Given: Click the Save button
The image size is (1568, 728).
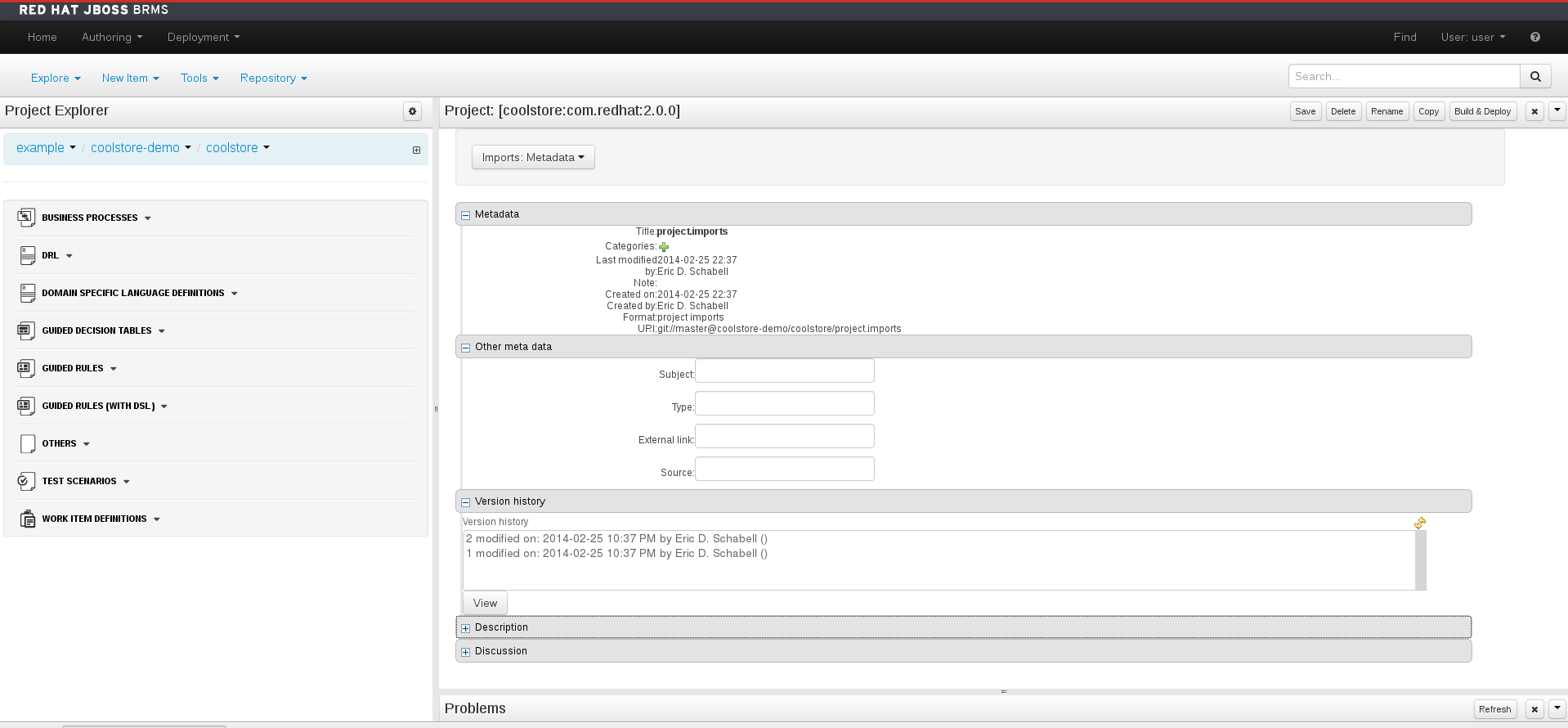Looking at the screenshot, I should [1306, 111].
